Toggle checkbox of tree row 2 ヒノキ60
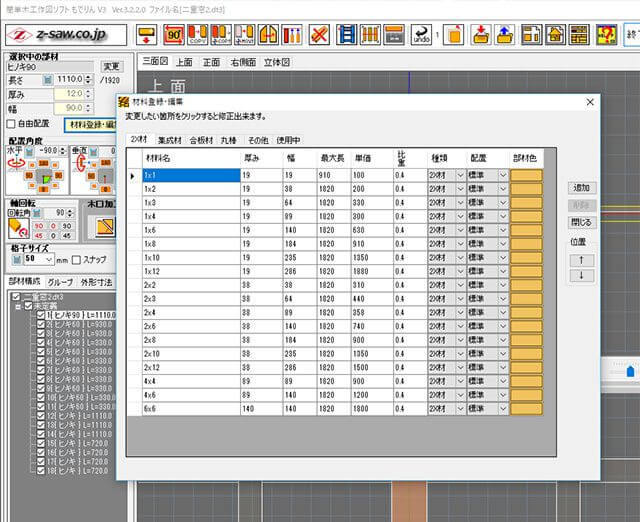This screenshot has width=640, height=522. [x=40, y=324]
